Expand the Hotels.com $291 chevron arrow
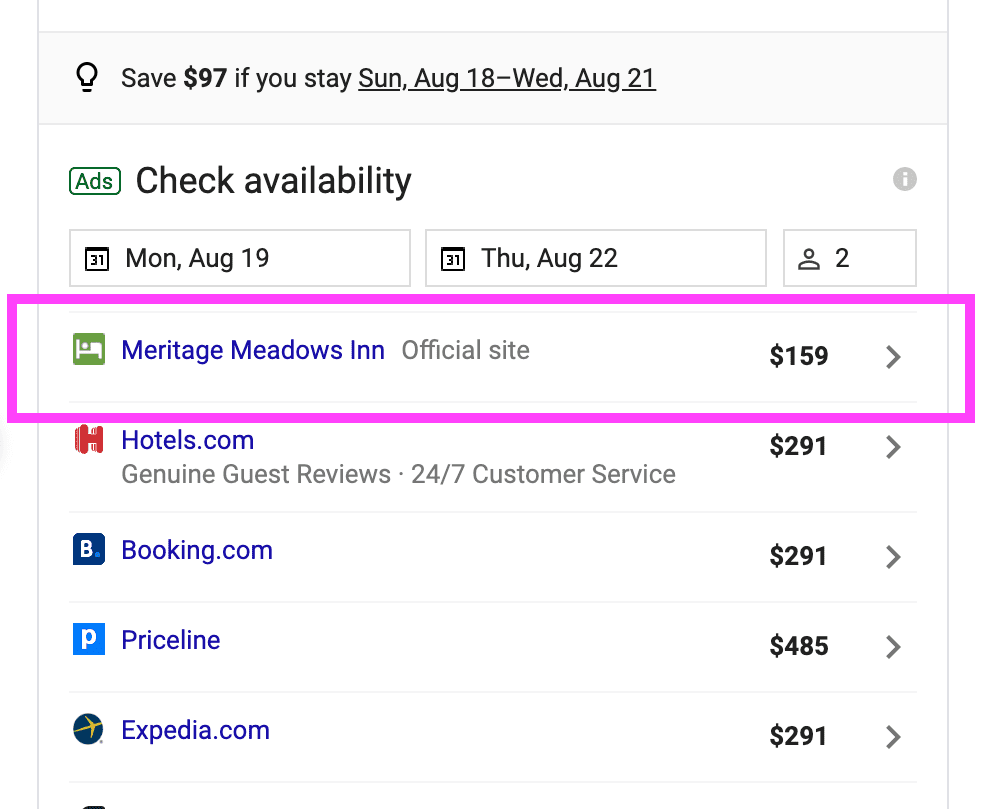The height and width of the screenshot is (809, 1000). point(893,447)
